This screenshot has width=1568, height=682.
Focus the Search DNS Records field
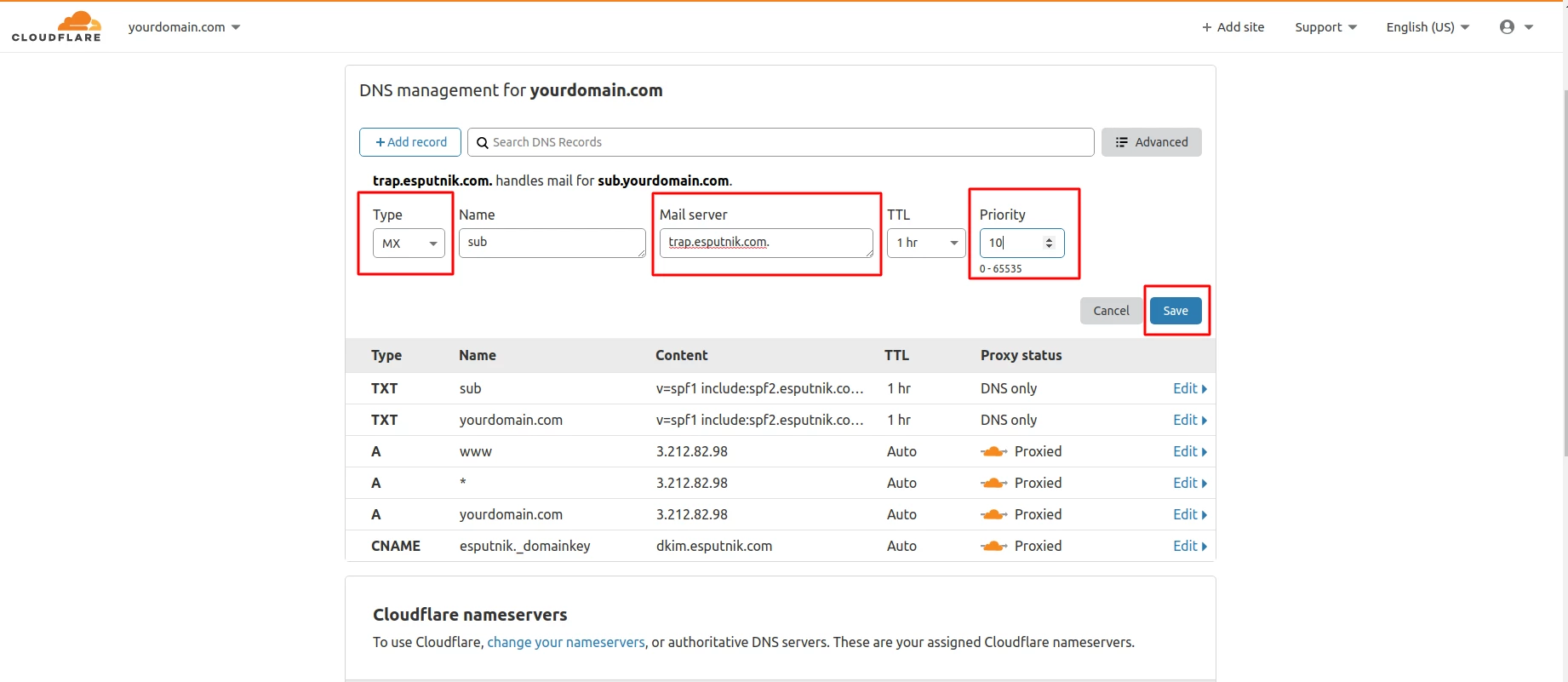point(781,142)
